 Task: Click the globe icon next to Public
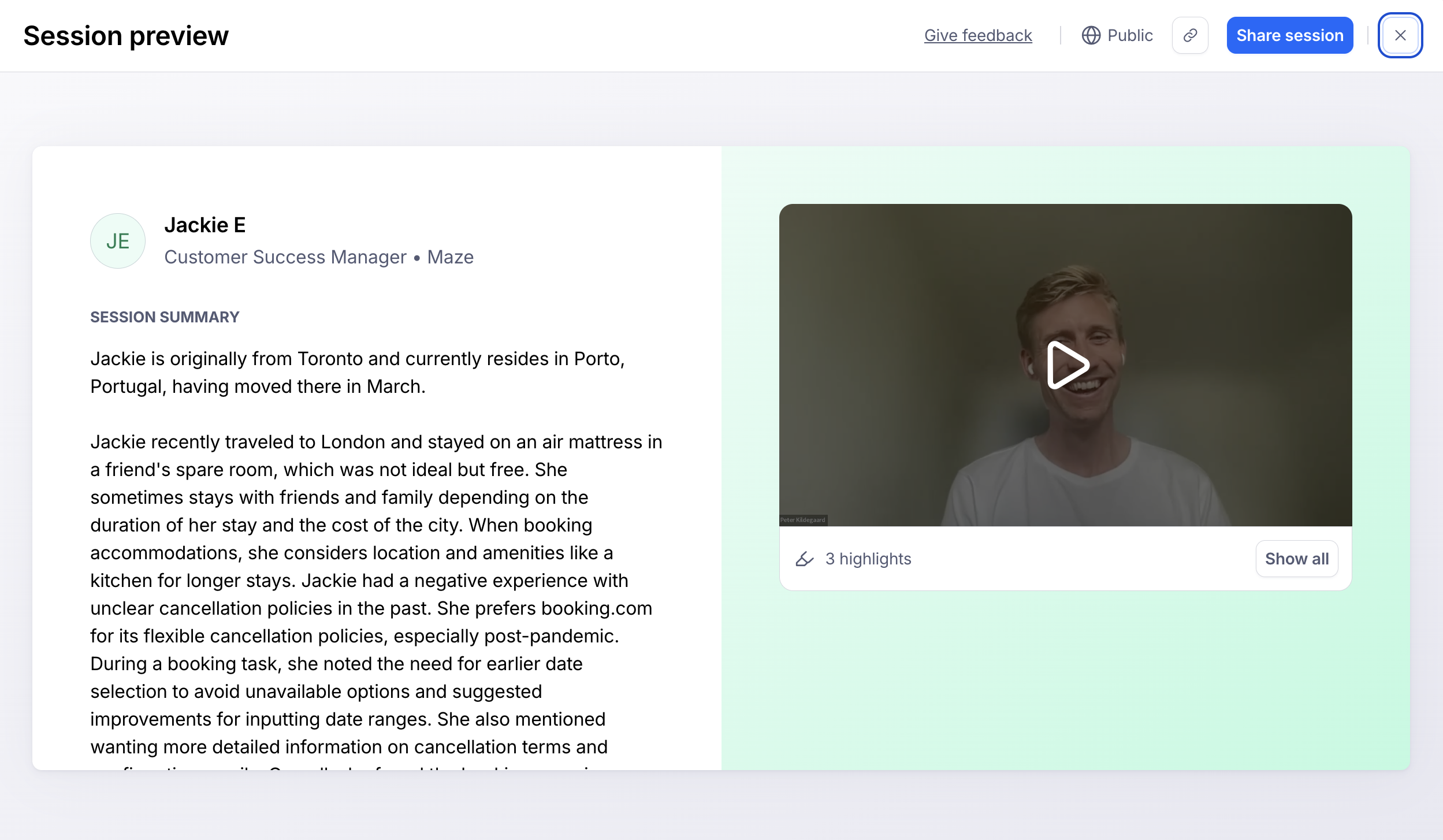pos(1091,36)
